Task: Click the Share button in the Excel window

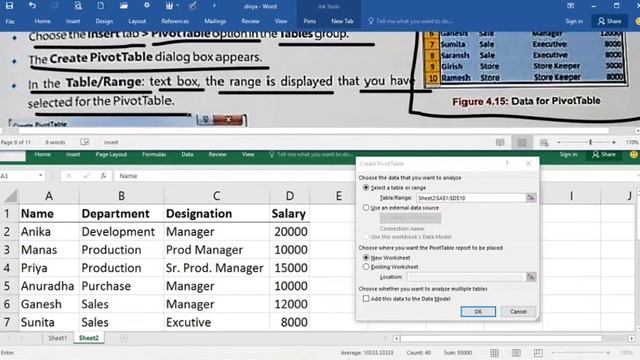Action: [x=604, y=154]
